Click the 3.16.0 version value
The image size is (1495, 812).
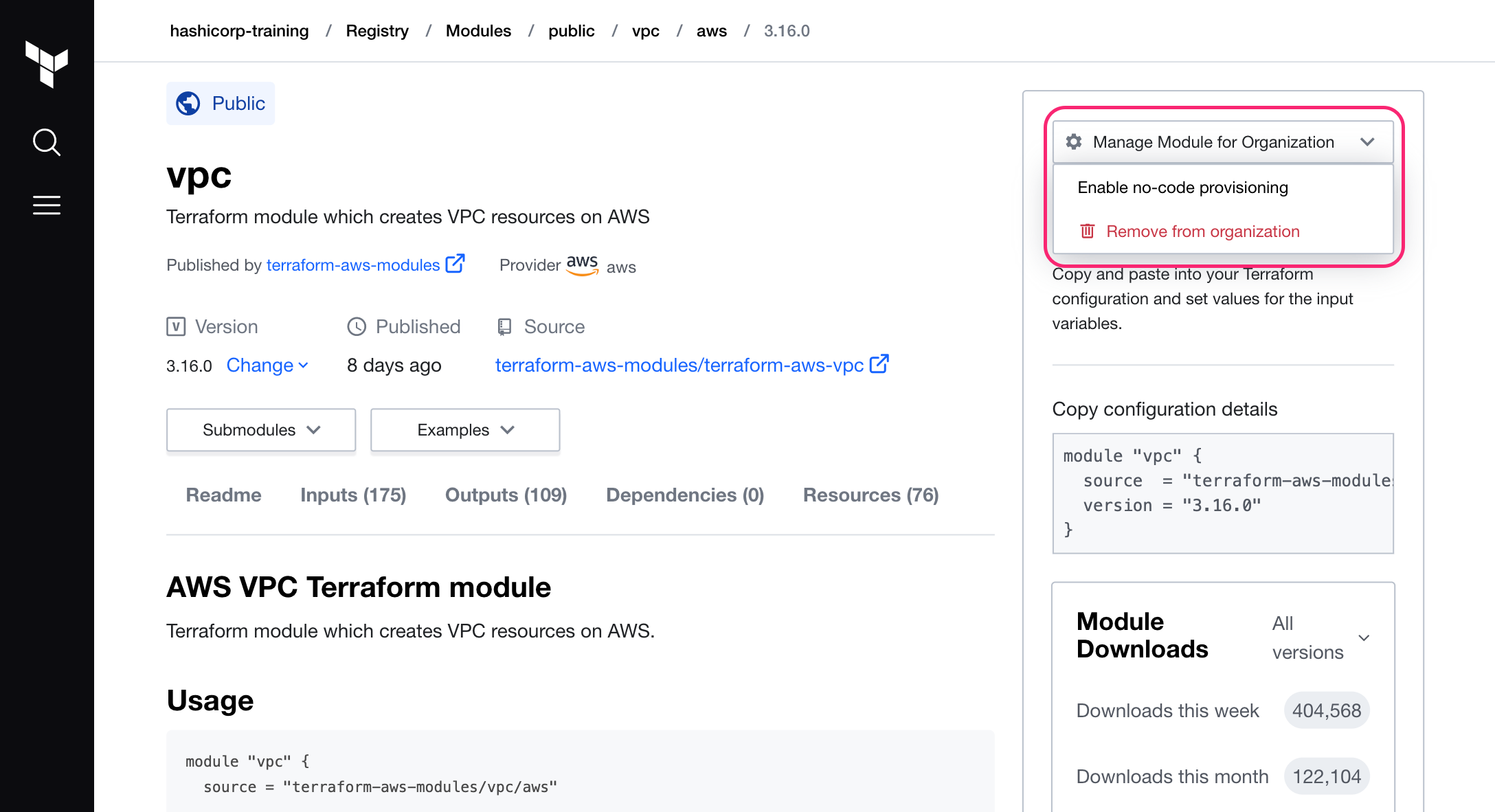pos(189,365)
